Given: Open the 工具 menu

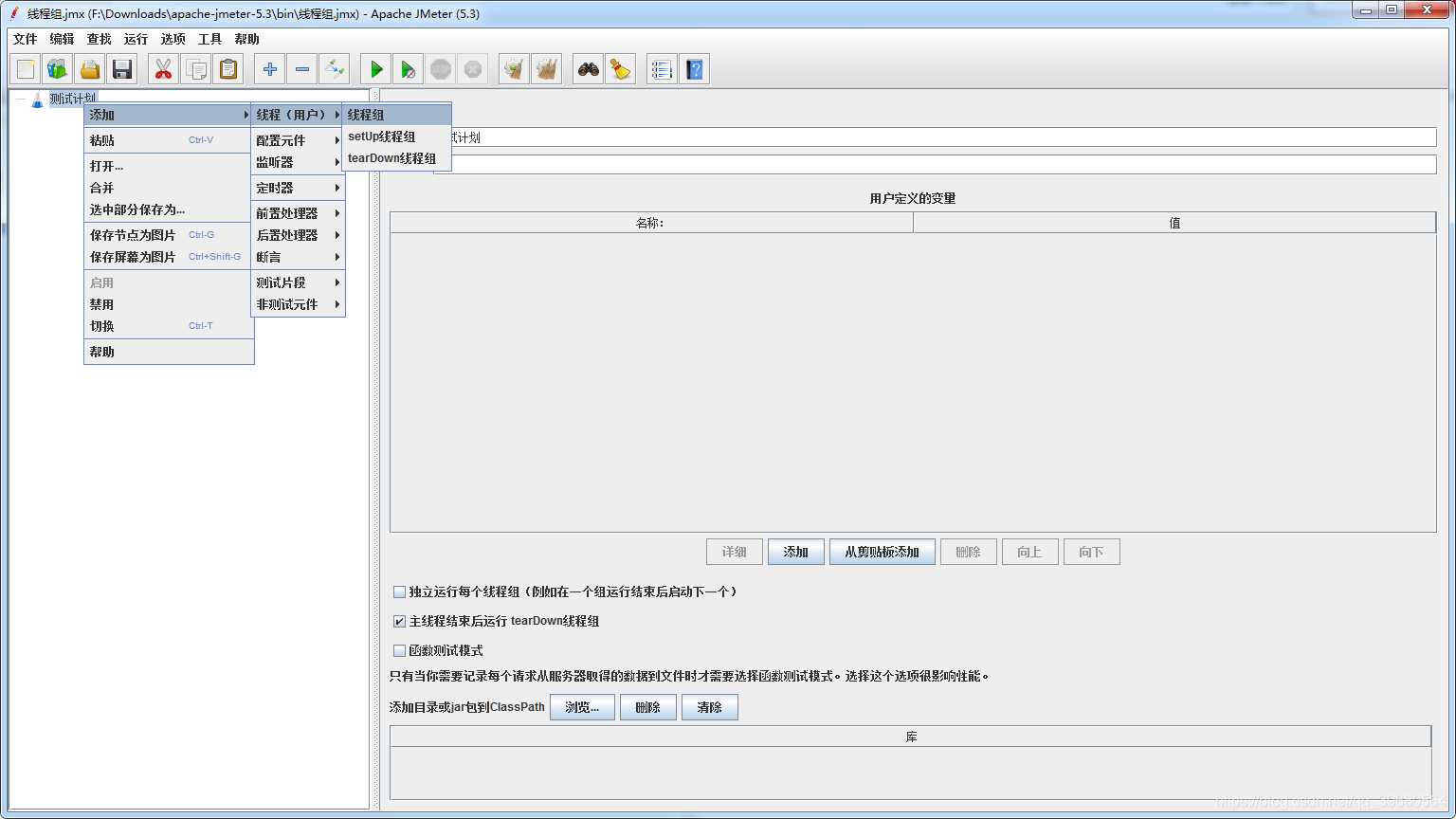Looking at the screenshot, I should (210, 39).
